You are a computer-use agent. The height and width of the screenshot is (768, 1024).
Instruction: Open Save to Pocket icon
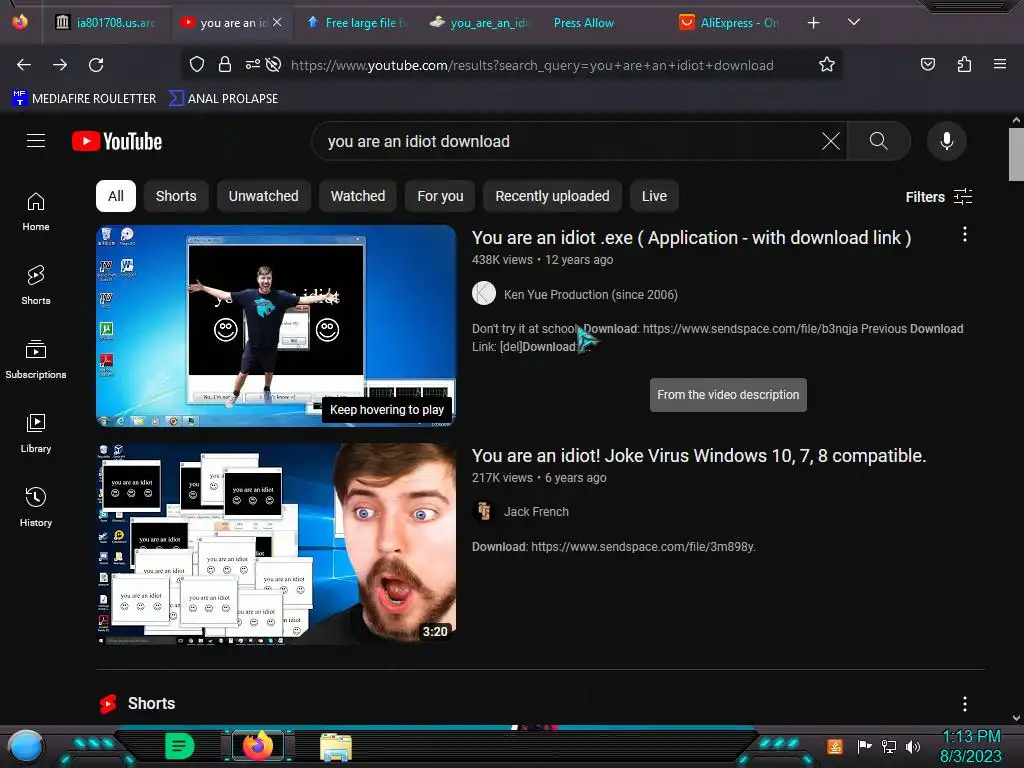tap(927, 65)
